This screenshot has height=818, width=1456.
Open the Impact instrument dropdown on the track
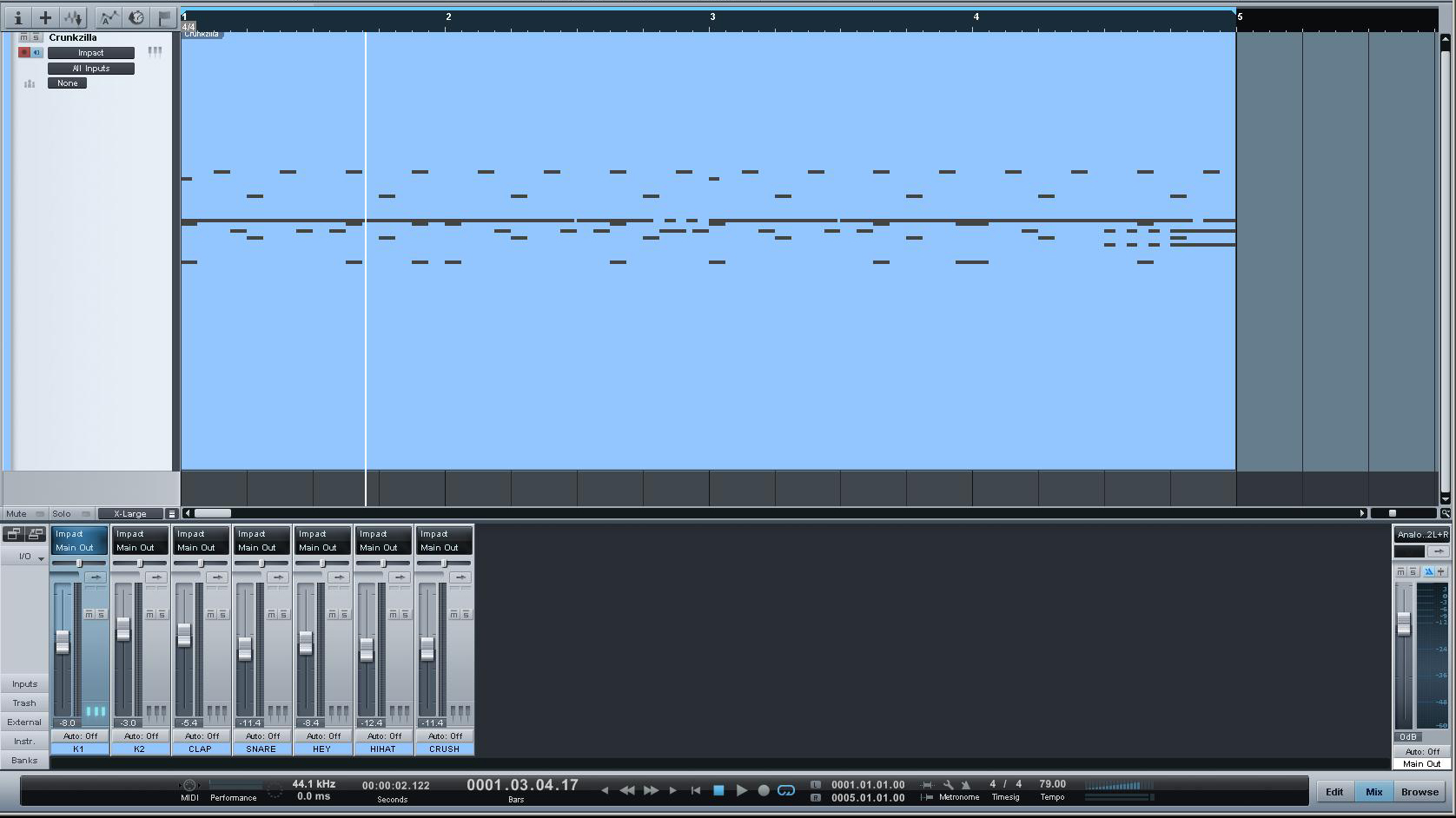(x=91, y=53)
